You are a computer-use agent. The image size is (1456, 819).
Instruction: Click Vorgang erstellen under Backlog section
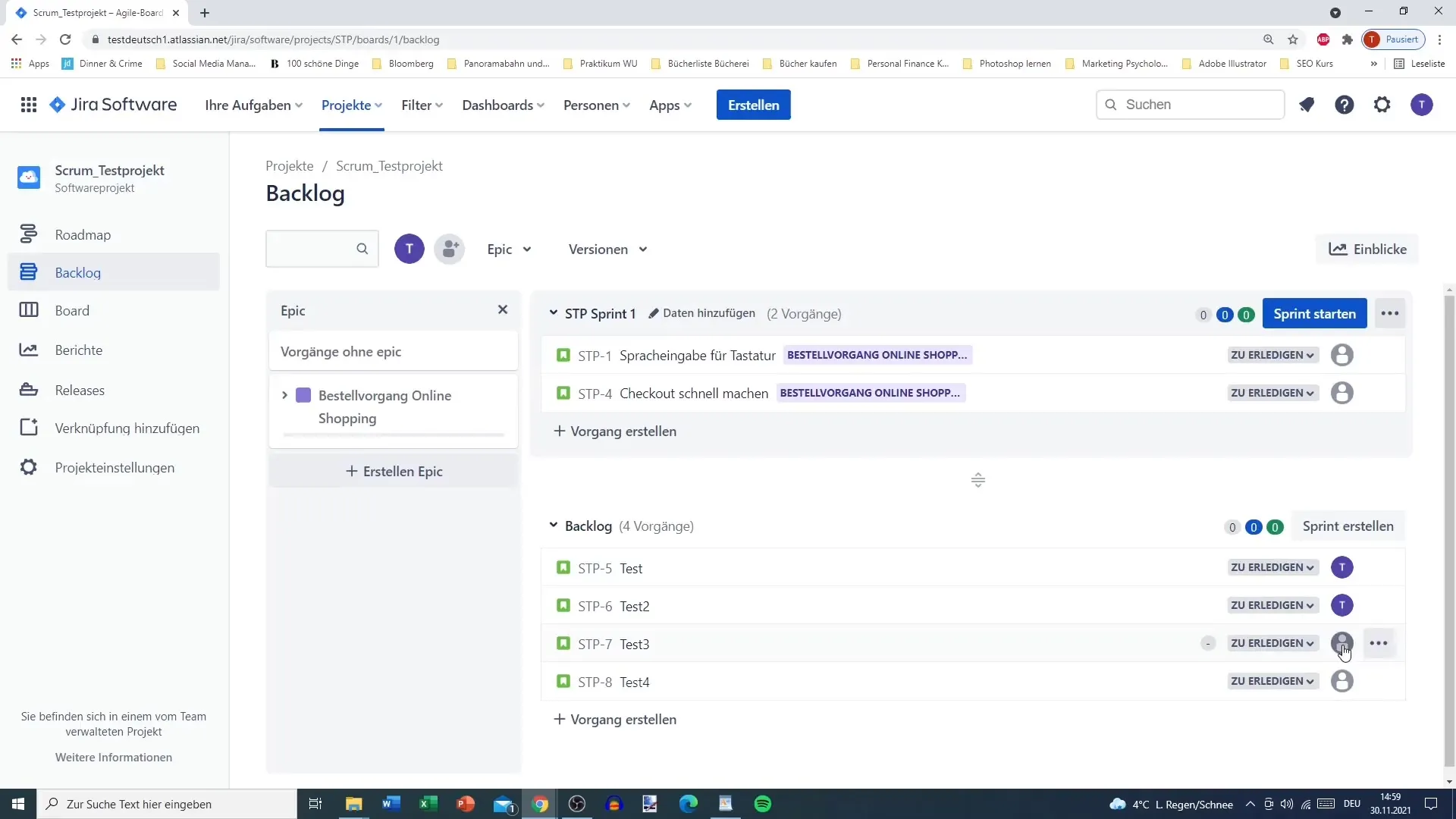pyautogui.click(x=615, y=718)
